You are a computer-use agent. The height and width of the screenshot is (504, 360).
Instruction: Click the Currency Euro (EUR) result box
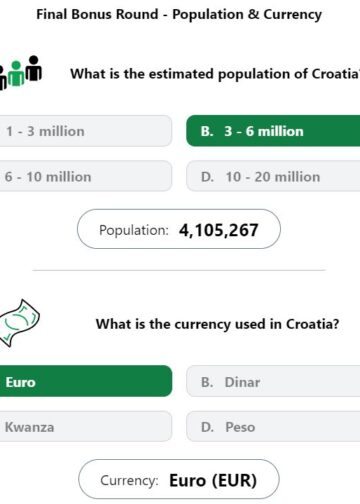pyautogui.click(x=179, y=479)
